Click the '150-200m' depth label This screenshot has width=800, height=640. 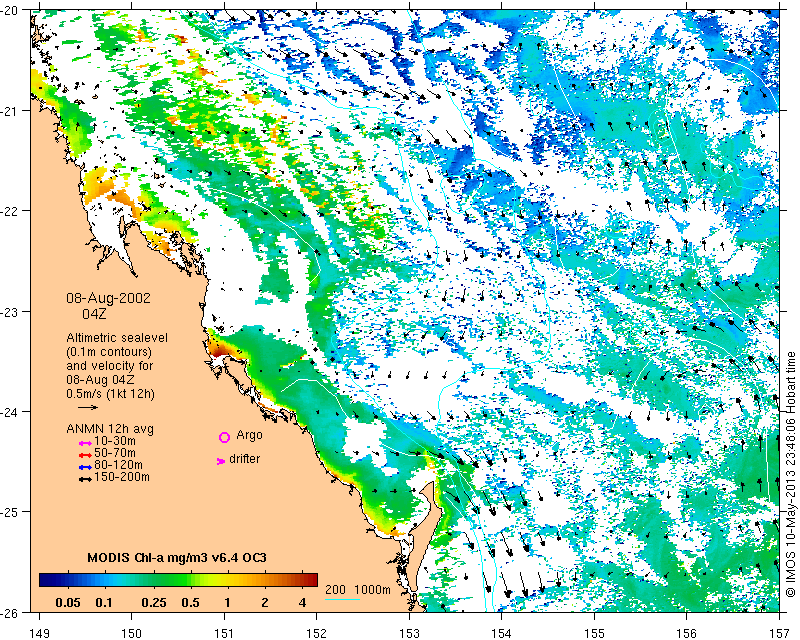coord(122,477)
